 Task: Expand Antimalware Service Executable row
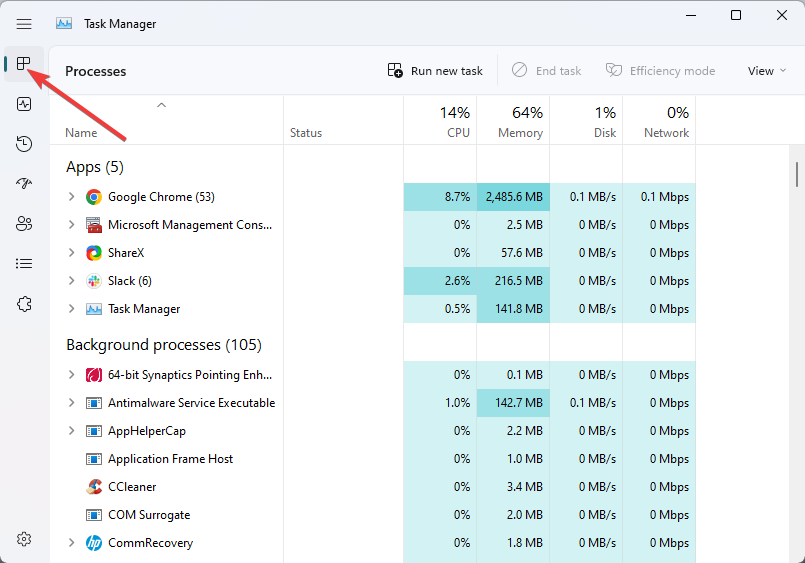pos(71,403)
